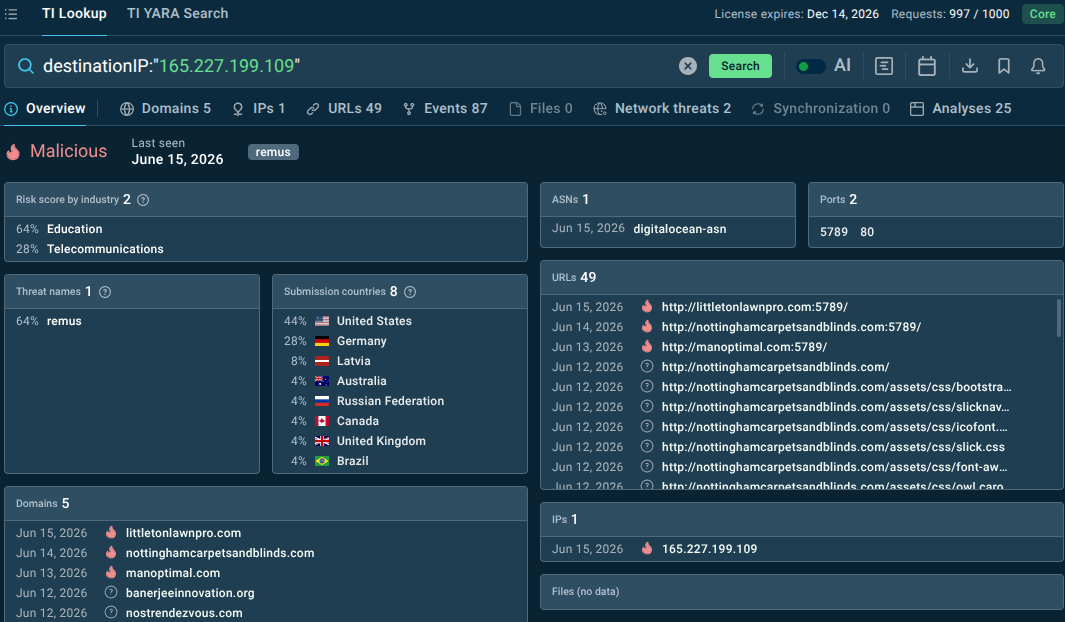Click the green Search button
This screenshot has width=1065, height=622.
[x=740, y=66]
